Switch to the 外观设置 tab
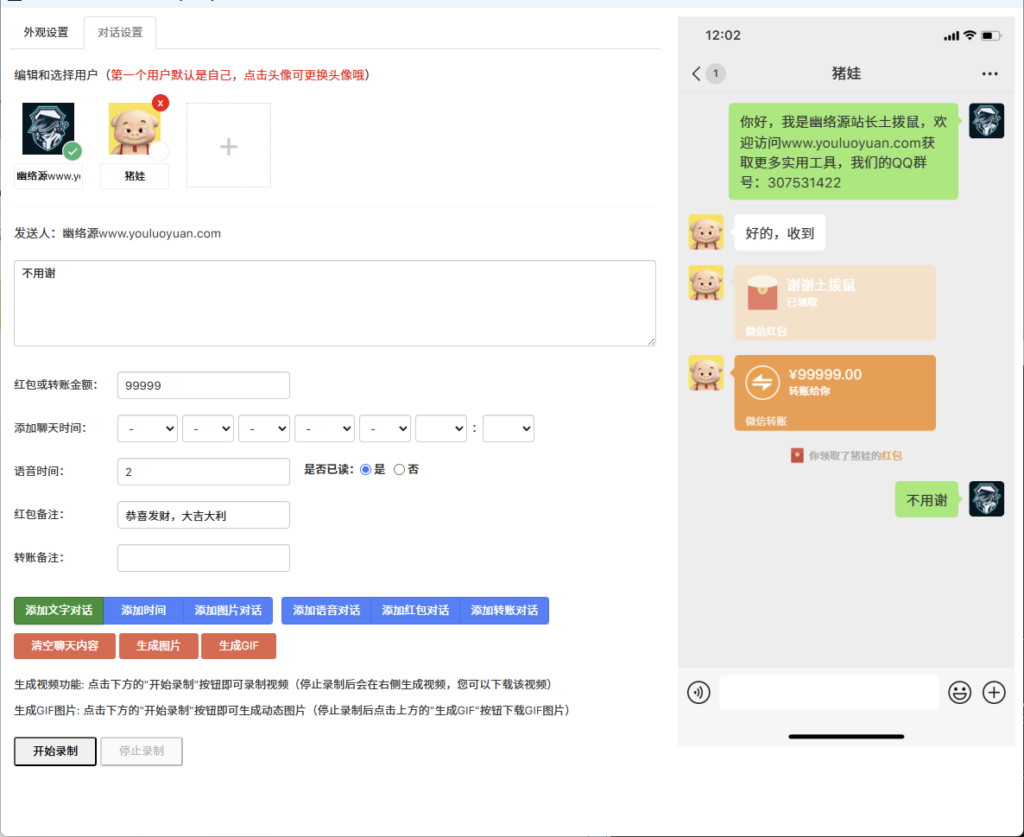This screenshot has height=837, width=1024. pos(46,32)
